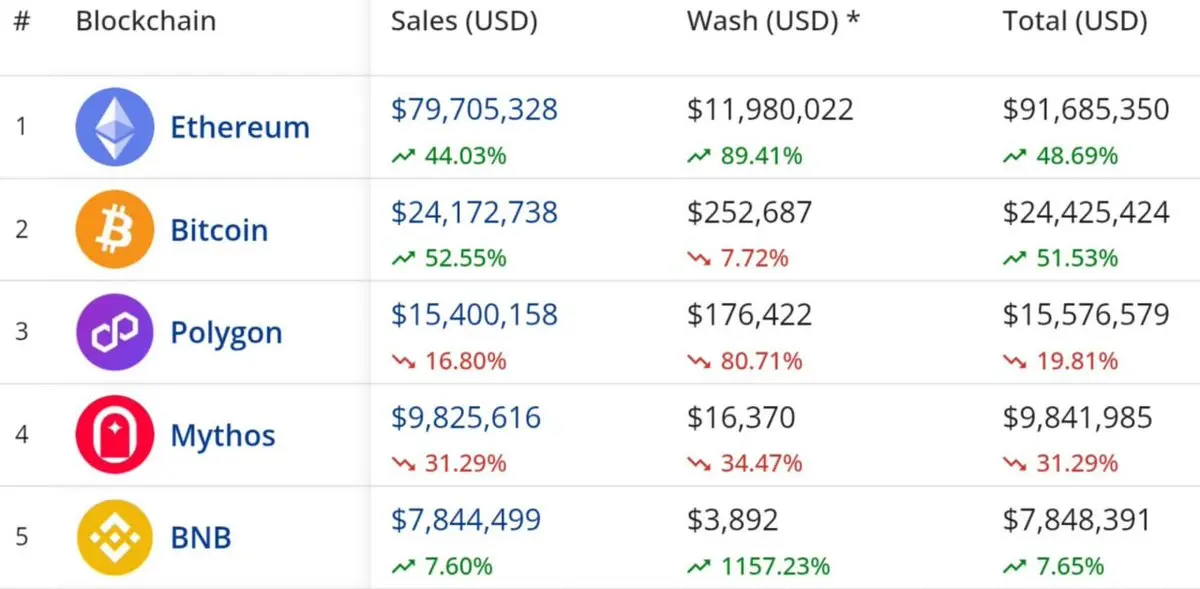Image resolution: width=1200 pixels, height=589 pixels.
Task: Click the purple Polygon logo icon
Action: click(x=115, y=333)
